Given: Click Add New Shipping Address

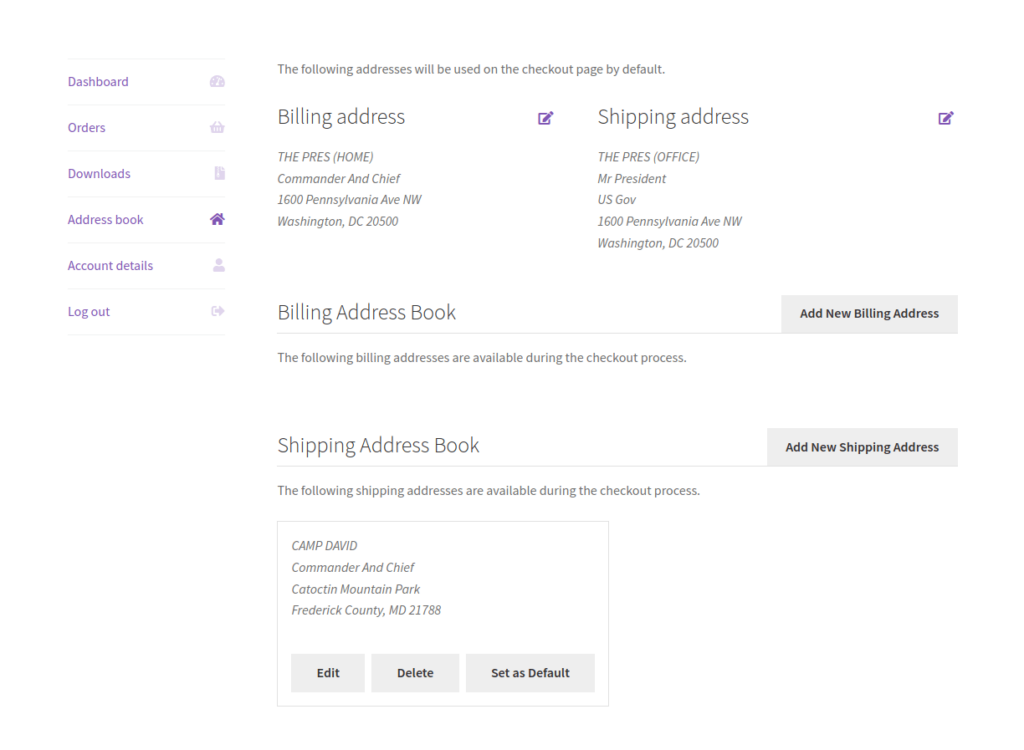Looking at the screenshot, I should coord(862,447).
